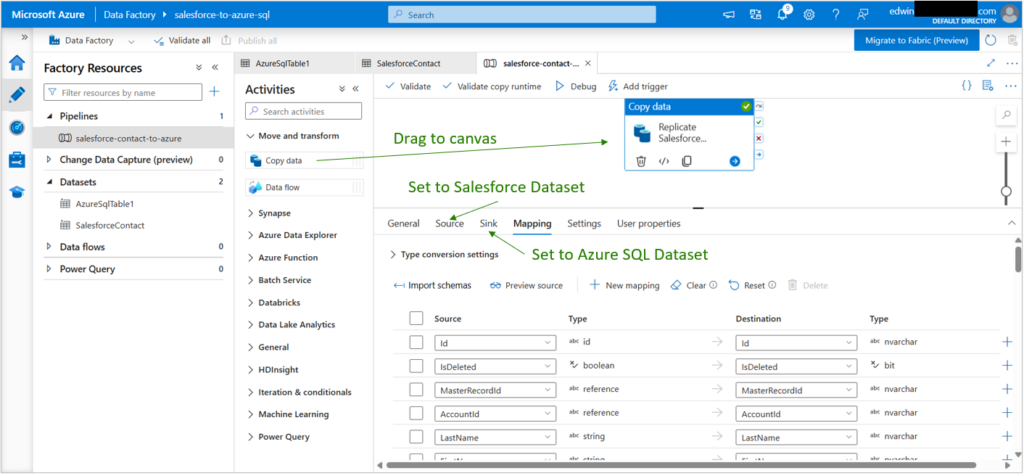This screenshot has height=476, width=1024.
Task: Open the Settings activity tab
Action: (x=584, y=223)
